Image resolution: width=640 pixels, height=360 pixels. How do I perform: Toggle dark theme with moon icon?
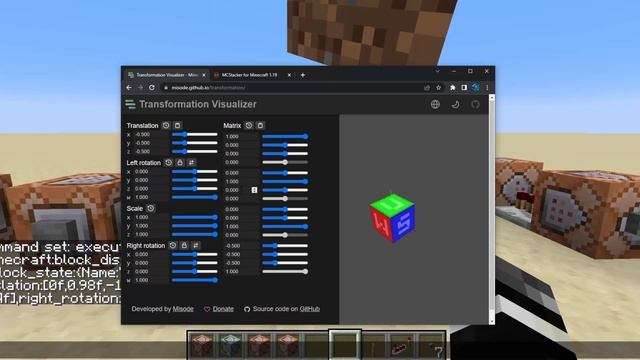click(456, 104)
